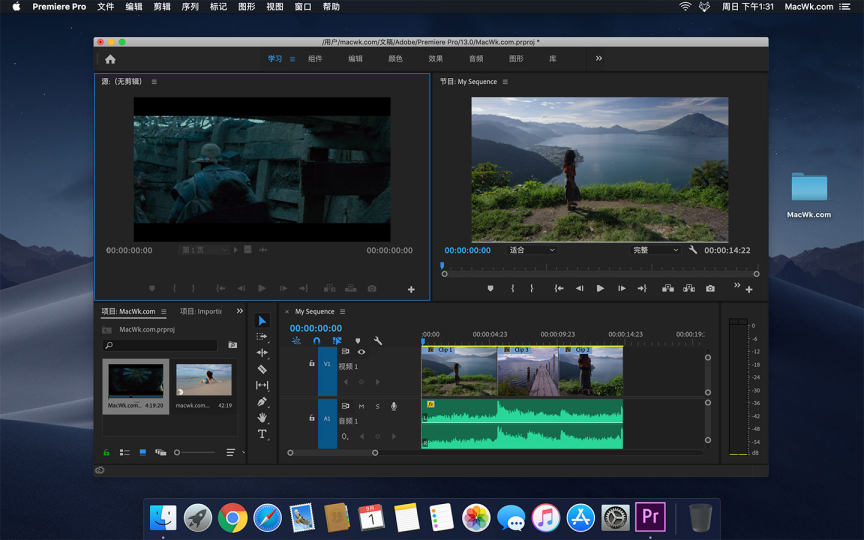Screen dimensions: 864x540
Task: Click new bin icon beside project search
Action: tap(233, 345)
